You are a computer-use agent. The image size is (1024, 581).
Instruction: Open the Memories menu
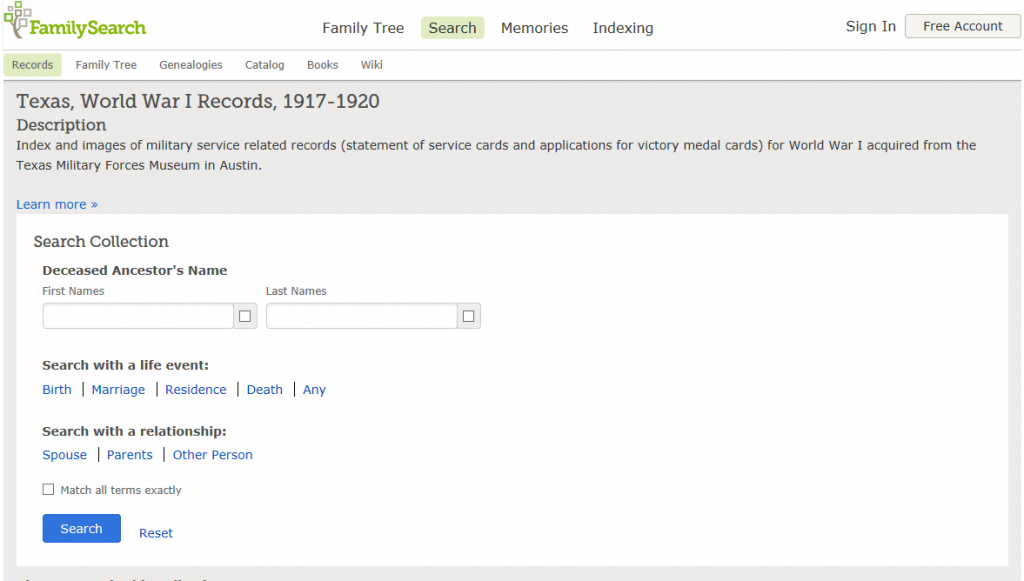coord(534,28)
